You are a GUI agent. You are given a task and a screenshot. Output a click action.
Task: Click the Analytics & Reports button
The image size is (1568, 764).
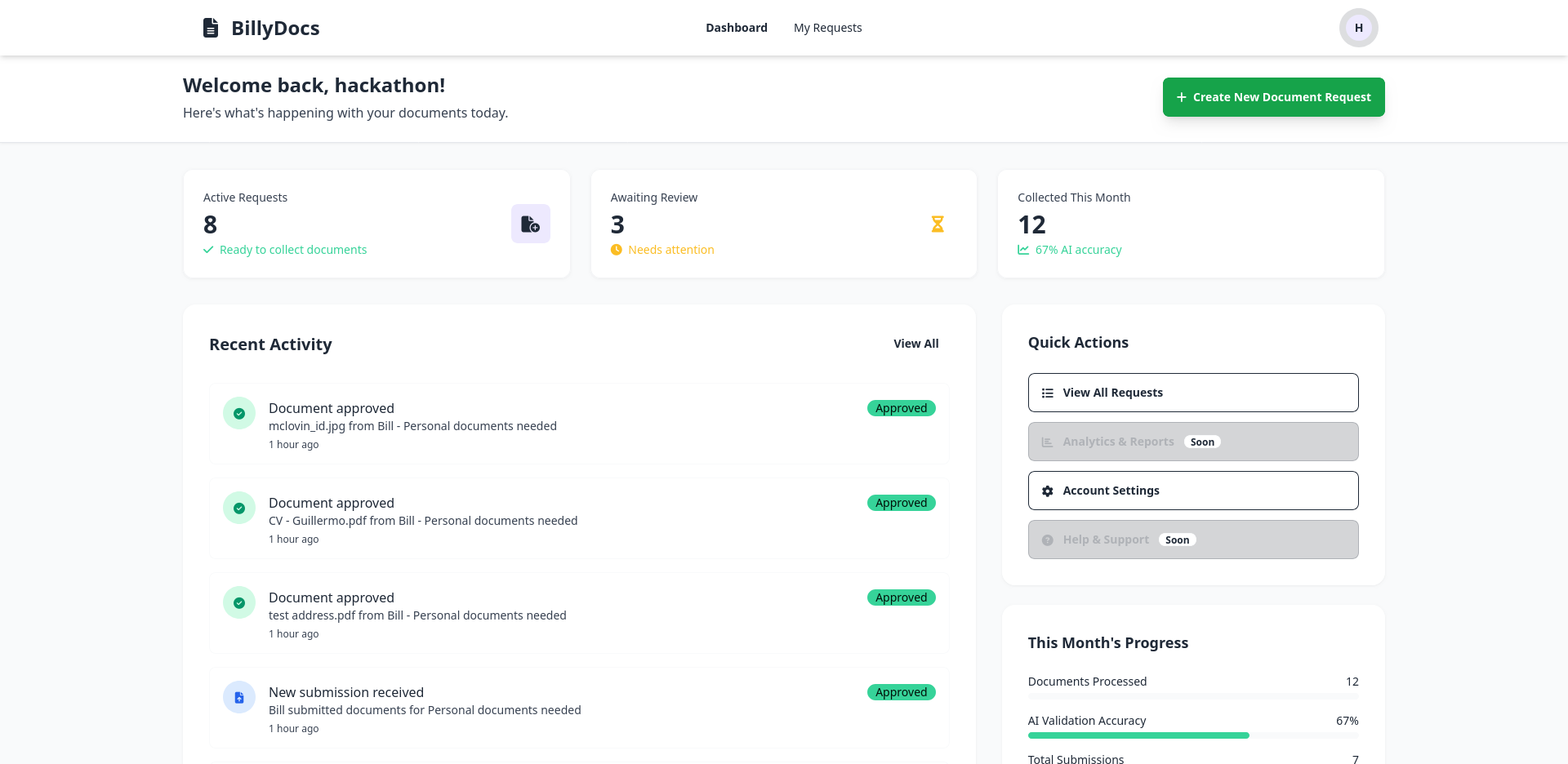pos(1193,442)
